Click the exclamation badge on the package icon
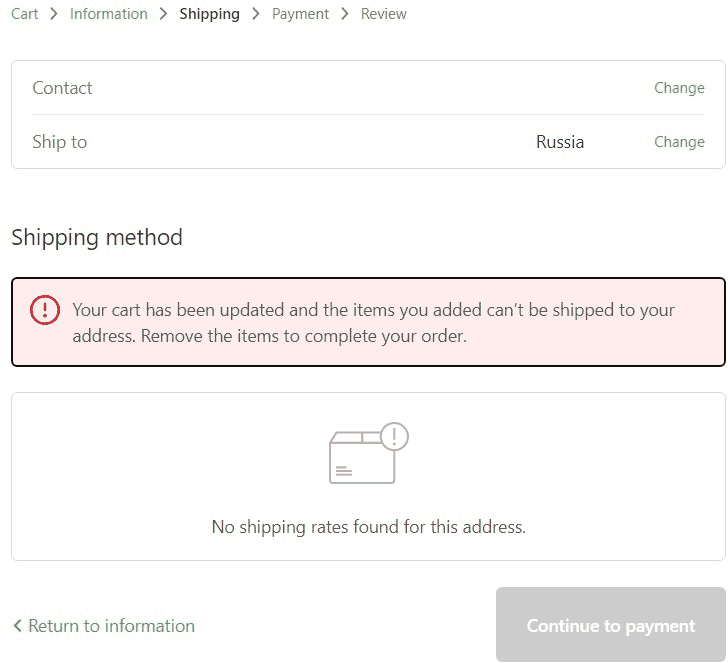The width and height of the screenshot is (728, 663). click(394, 436)
